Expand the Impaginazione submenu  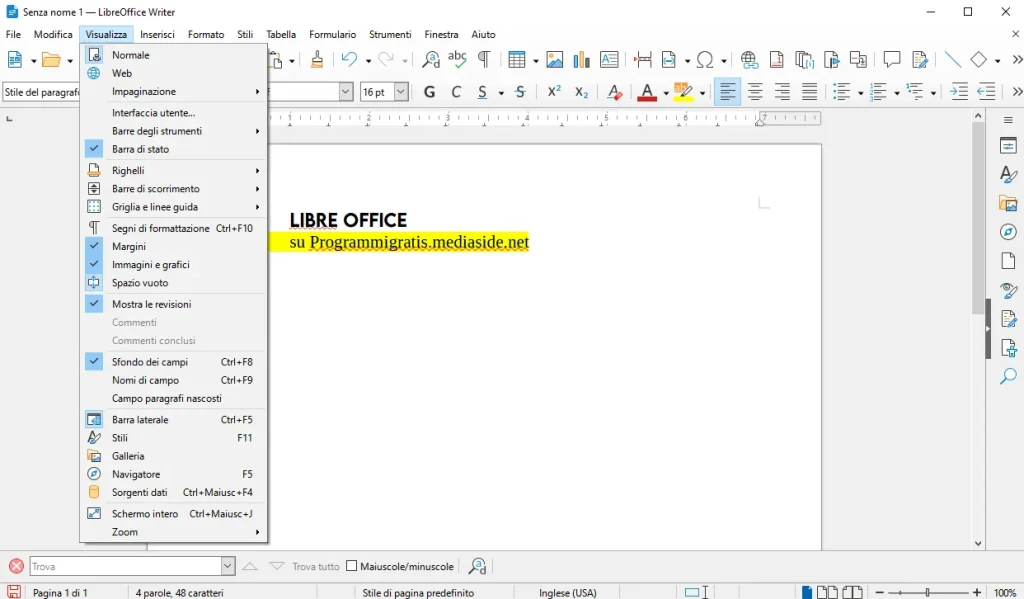coord(173,91)
